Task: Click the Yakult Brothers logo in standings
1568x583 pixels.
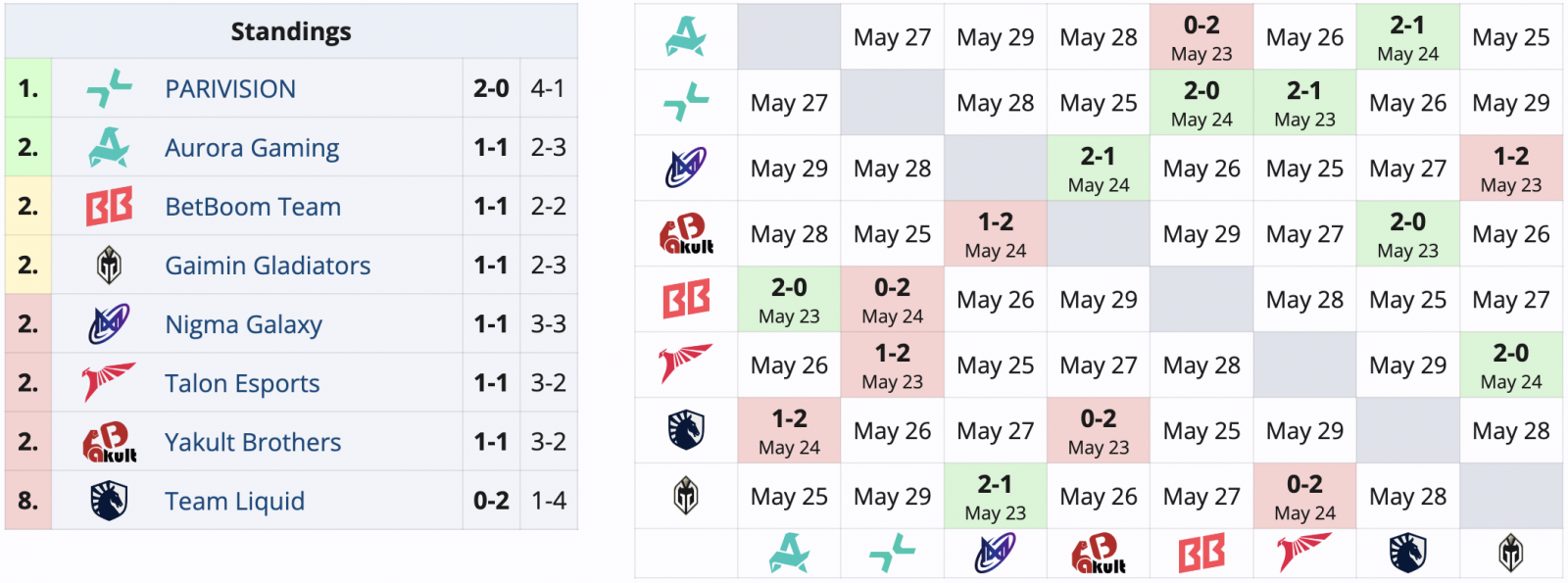Action: pyautogui.click(x=110, y=442)
